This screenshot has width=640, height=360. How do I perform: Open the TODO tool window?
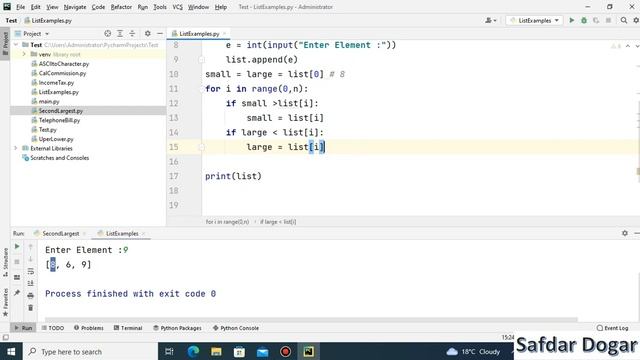[x=53, y=328]
